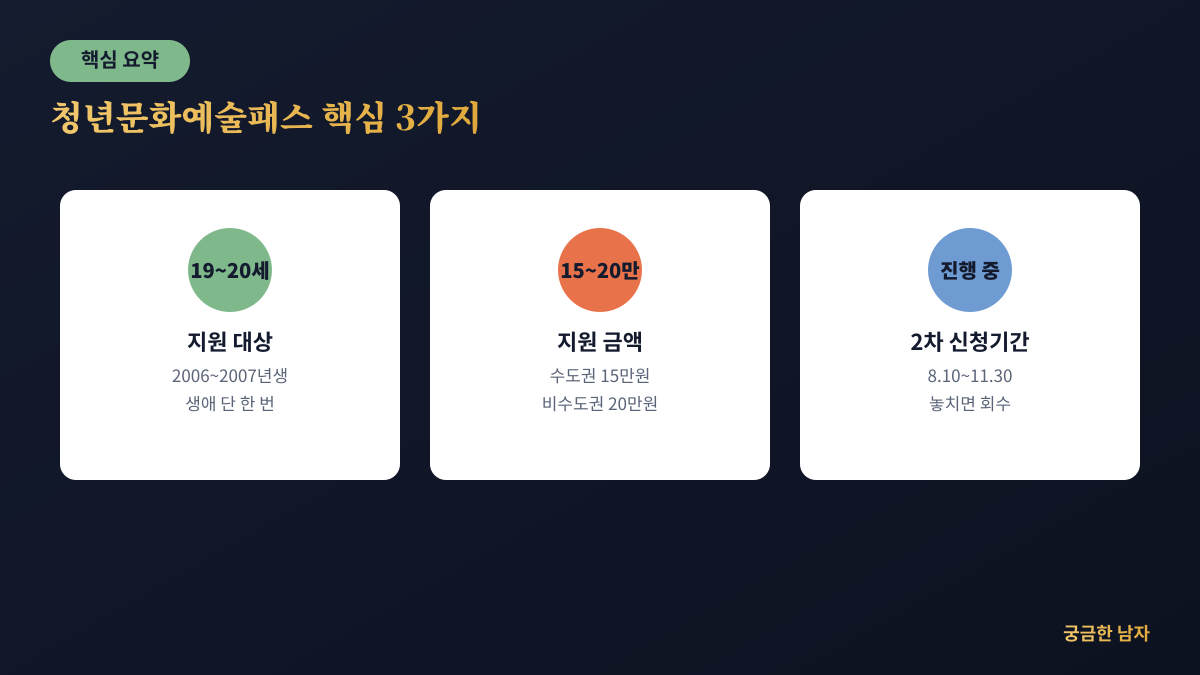Screen dimensions: 1200x675
Task: Click the blue 진행 중 circle badge
Action: 970,270
